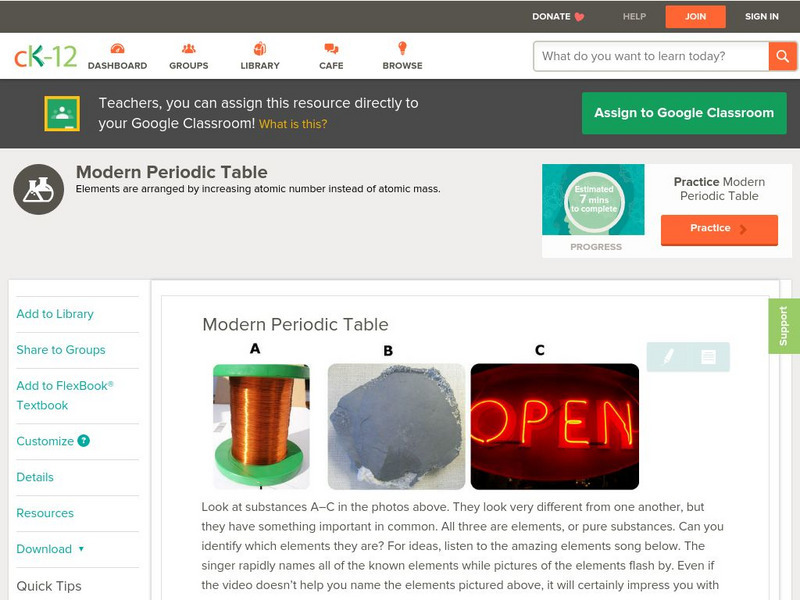Click the orange JOIN button
Viewport: 800px width, 600px height.
click(695, 17)
